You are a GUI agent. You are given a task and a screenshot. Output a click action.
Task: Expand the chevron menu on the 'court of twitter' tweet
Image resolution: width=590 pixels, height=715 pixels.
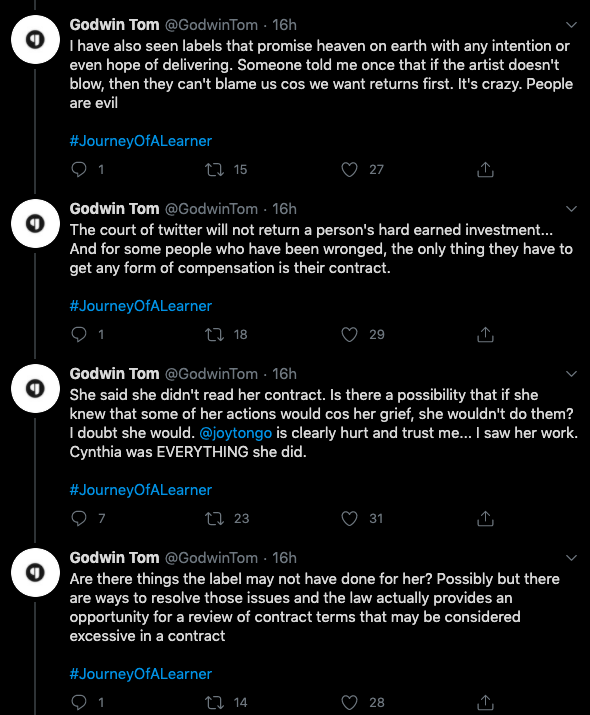(571, 209)
